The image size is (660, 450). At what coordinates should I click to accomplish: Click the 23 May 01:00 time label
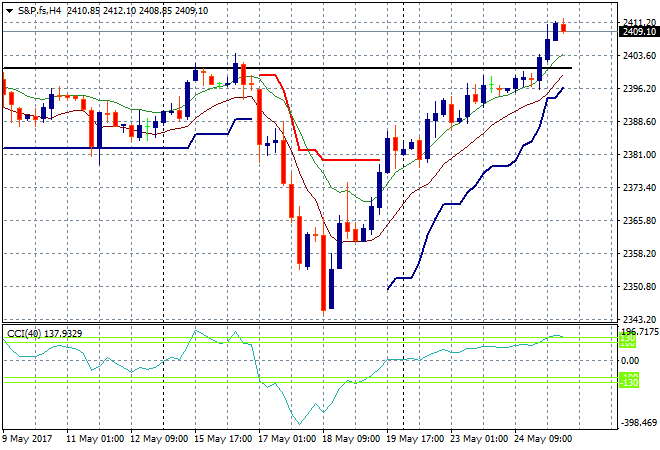click(x=479, y=439)
